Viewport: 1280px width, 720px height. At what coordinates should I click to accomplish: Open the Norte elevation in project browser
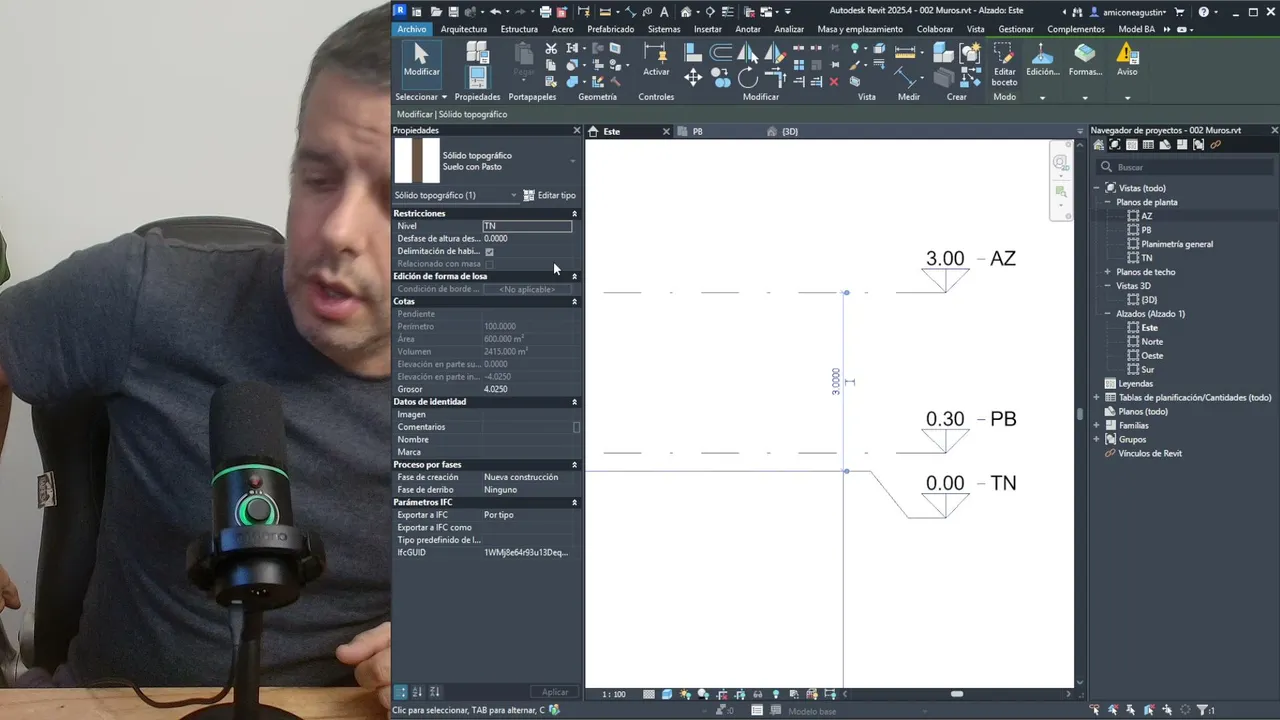pos(1152,342)
